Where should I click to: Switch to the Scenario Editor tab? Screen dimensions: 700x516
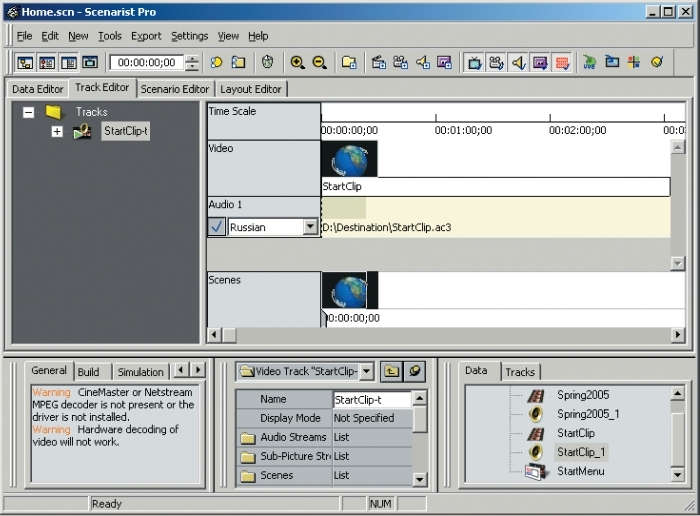(x=175, y=89)
